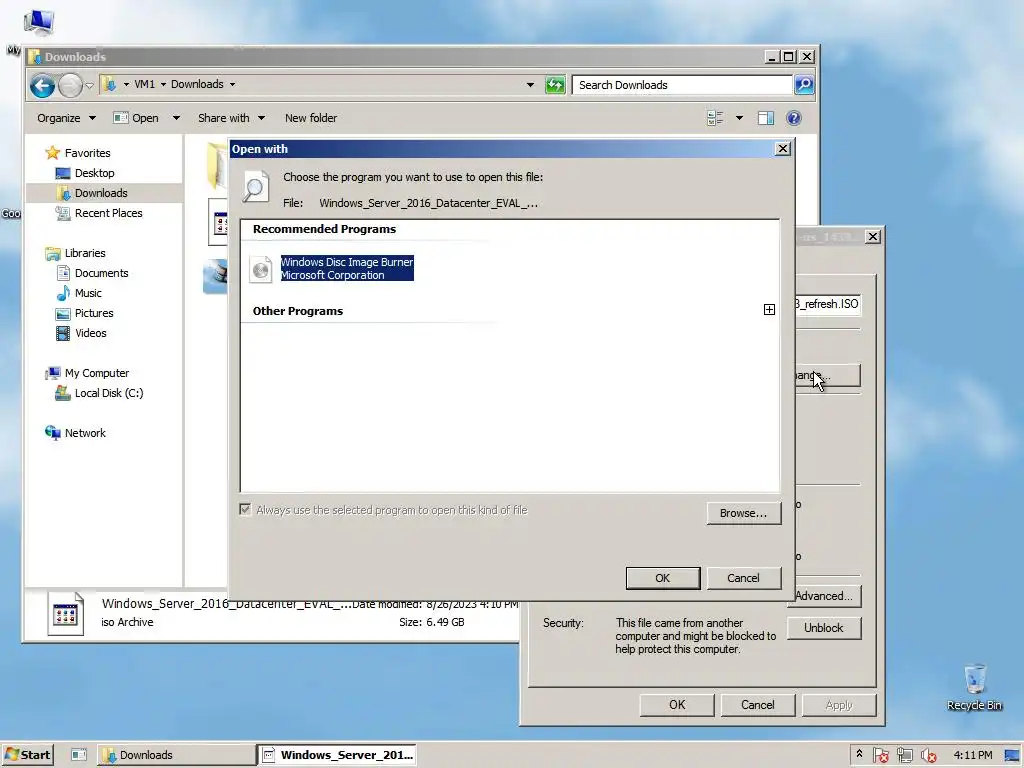Open Local Disk (C:)
Image resolution: width=1024 pixels, height=768 pixels.
click(x=108, y=393)
